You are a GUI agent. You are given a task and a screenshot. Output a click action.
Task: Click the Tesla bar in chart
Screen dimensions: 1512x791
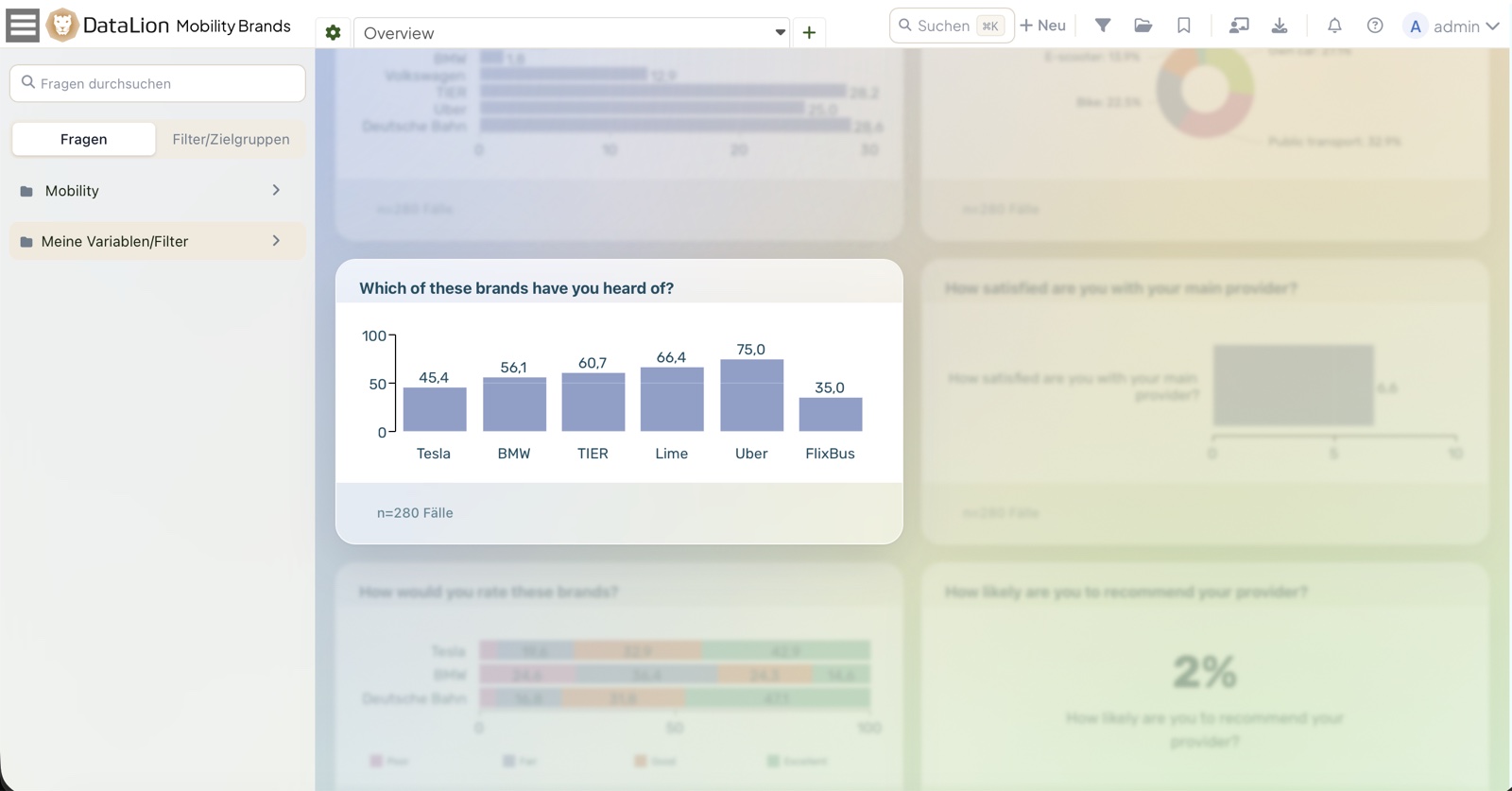click(x=435, y=409)
